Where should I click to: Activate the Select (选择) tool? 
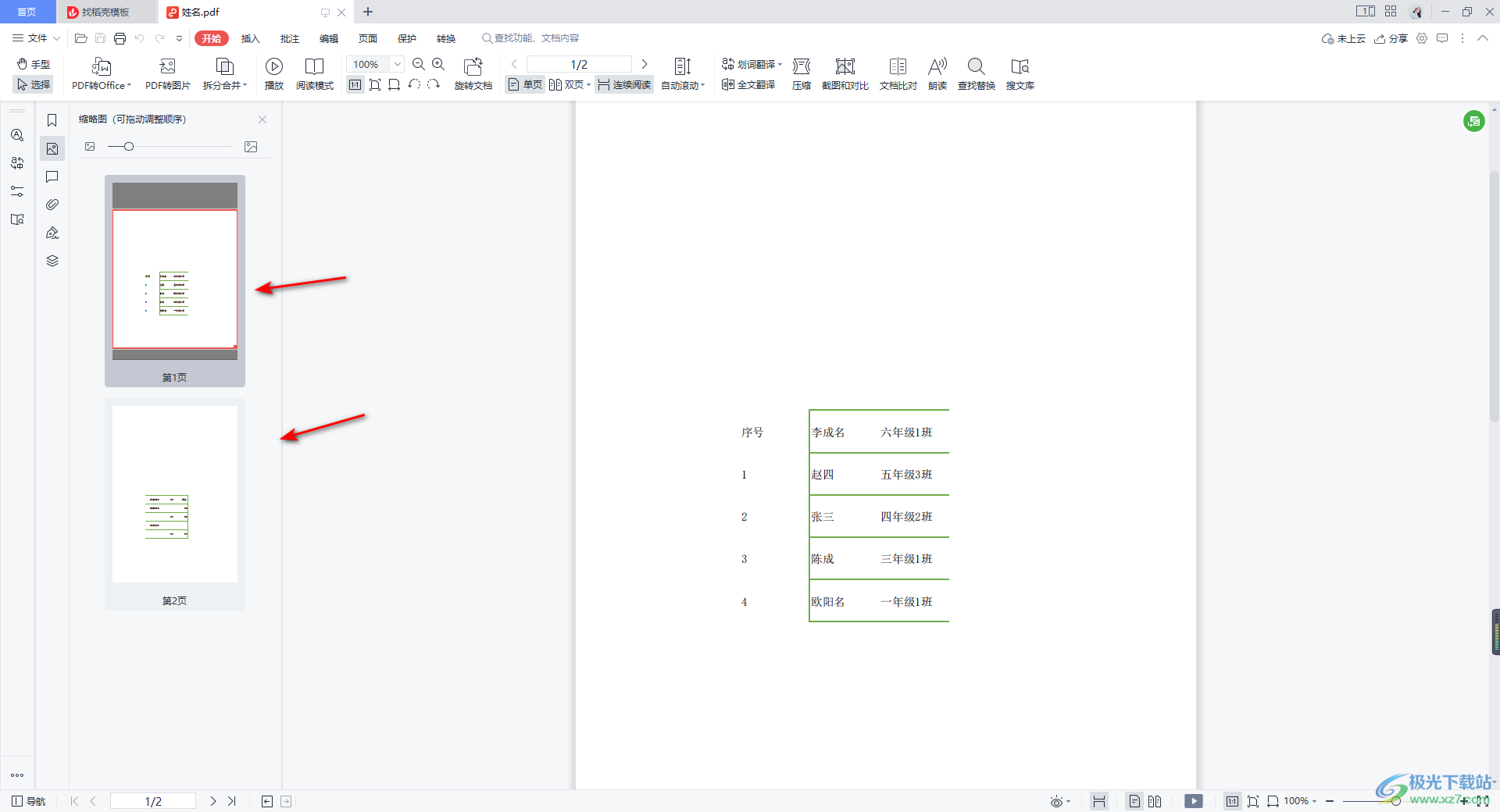pos(34,84)
